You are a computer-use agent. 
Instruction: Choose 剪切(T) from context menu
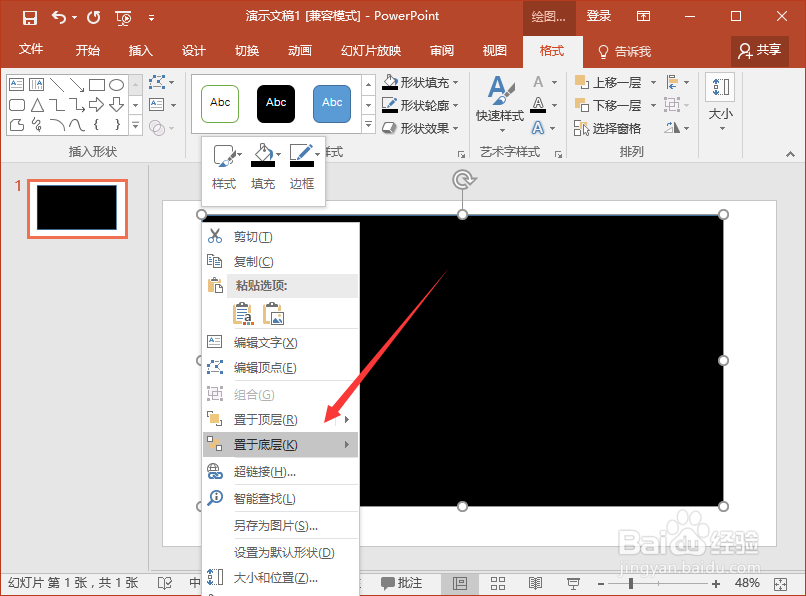[x=281, y=237]
